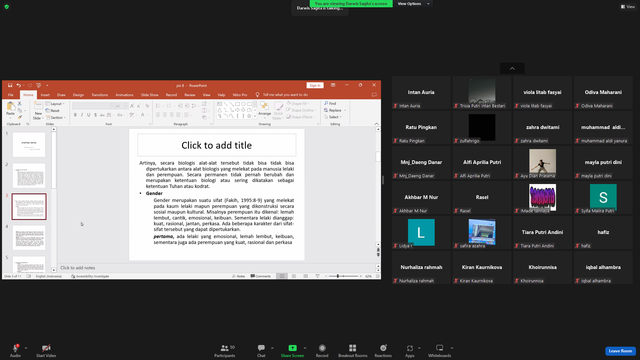The image size is (640, 360).
Task: Start recording with the Record button
Action: tap(322, 350)
